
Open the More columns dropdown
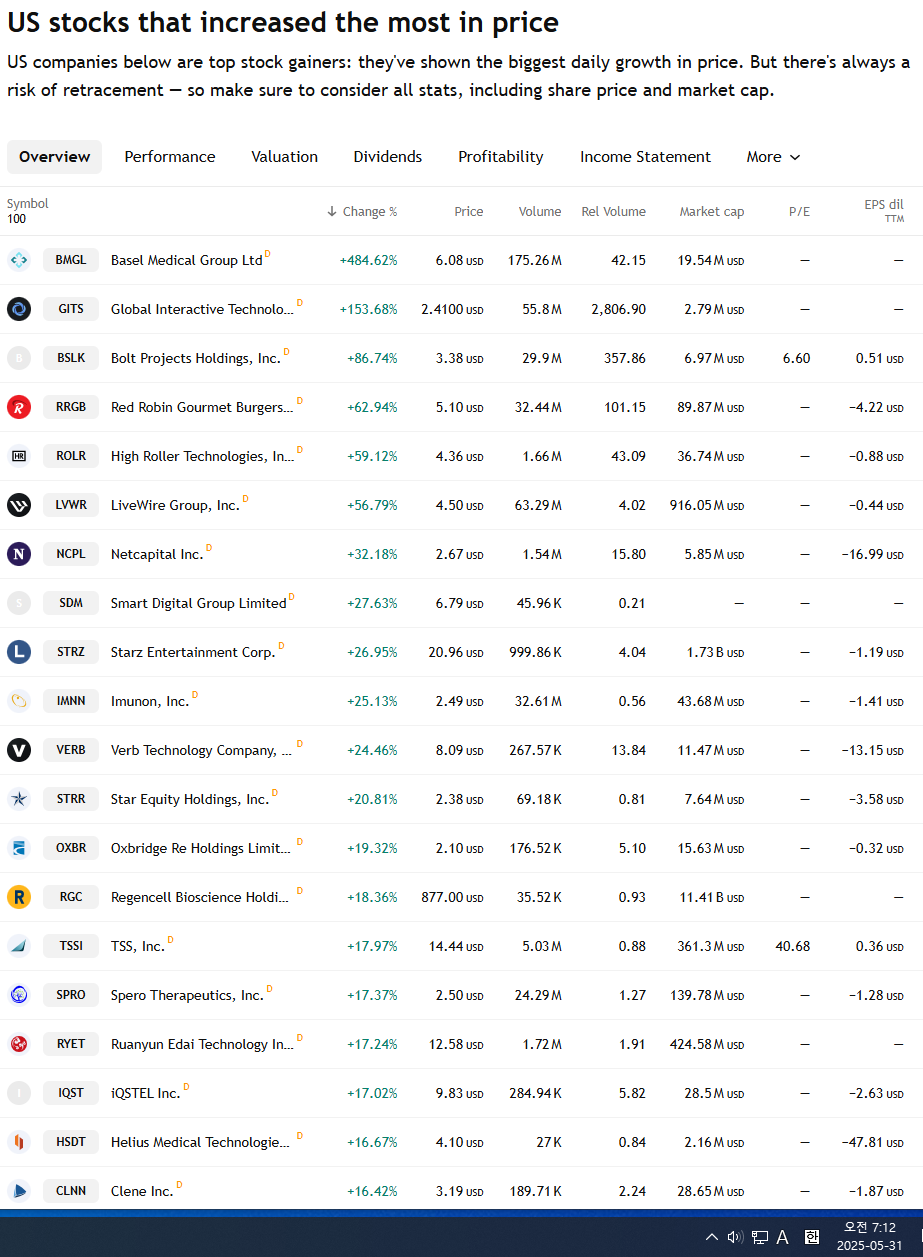(x=773, y=157)
